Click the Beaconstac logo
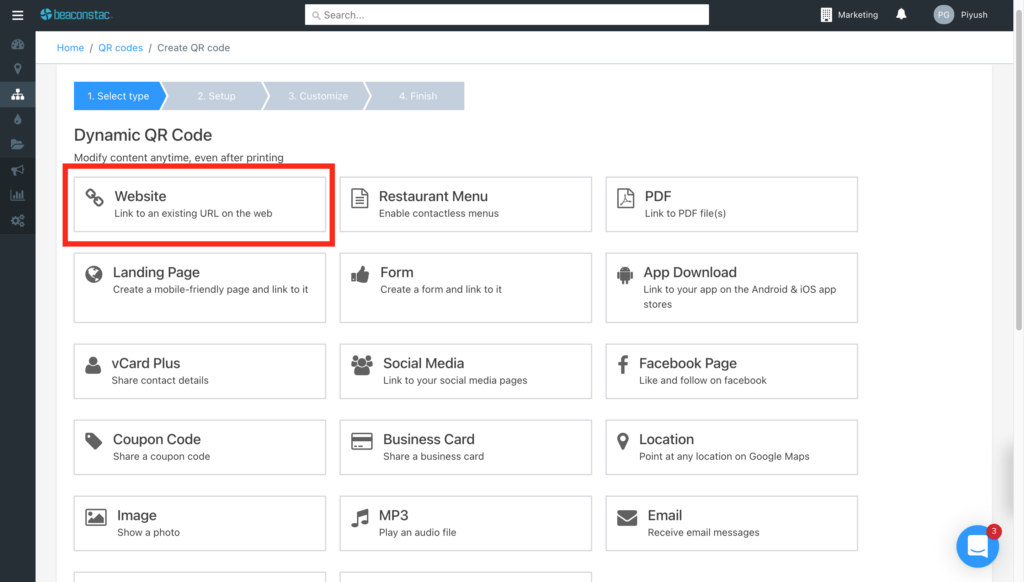This screenshot has height=582, width=1024. [75, 14]
